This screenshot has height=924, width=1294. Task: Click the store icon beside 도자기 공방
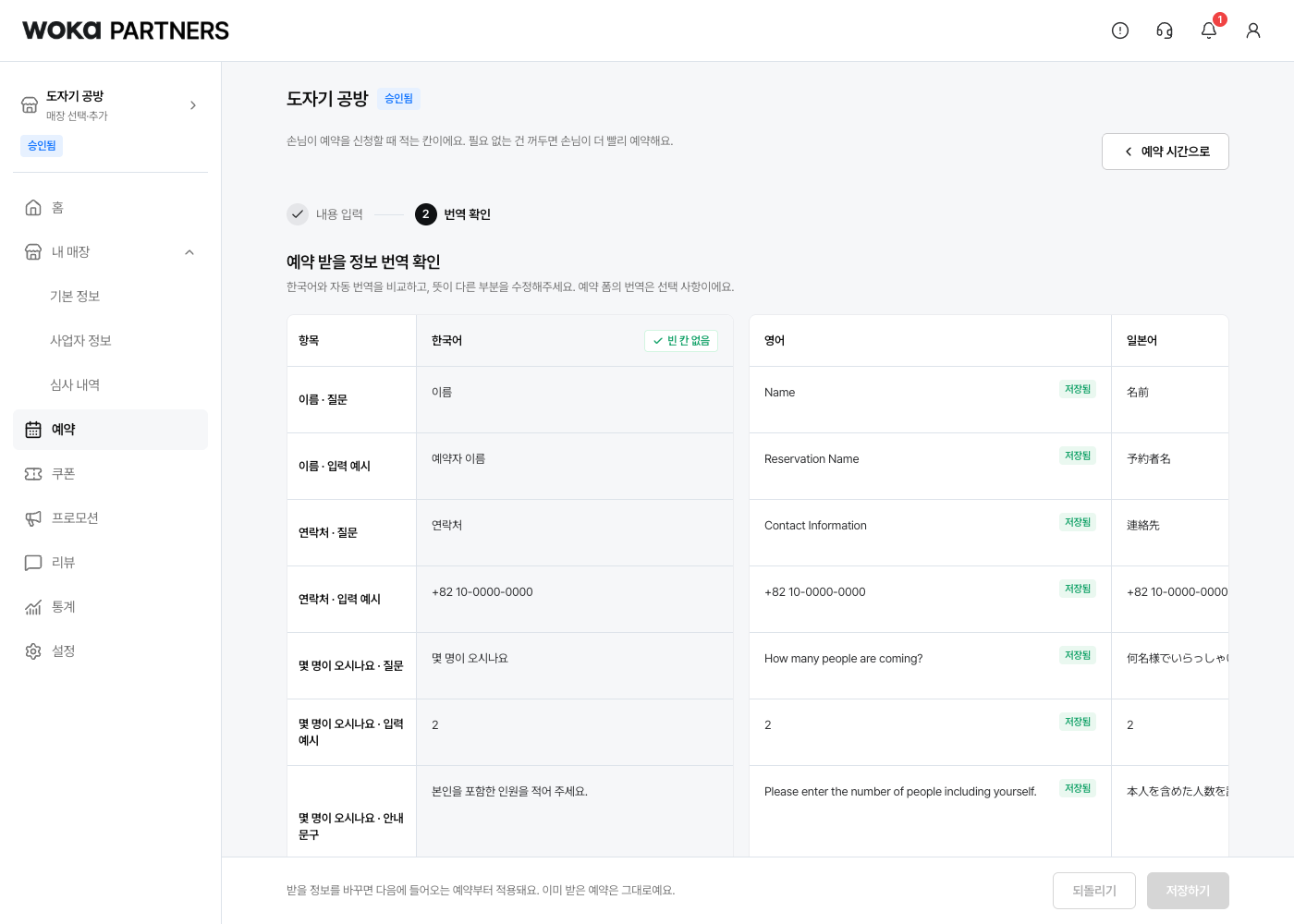[x=30, y=105]
